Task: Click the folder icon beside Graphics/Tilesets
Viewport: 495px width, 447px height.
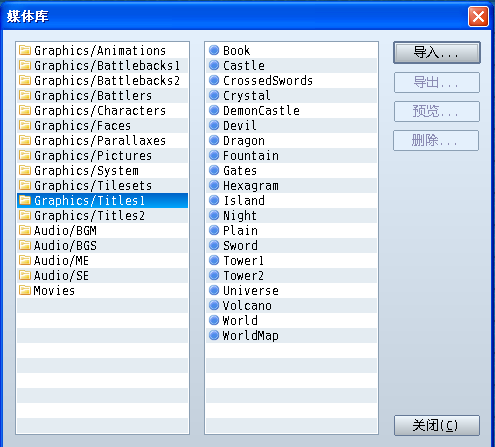Action: coord(25,185)
